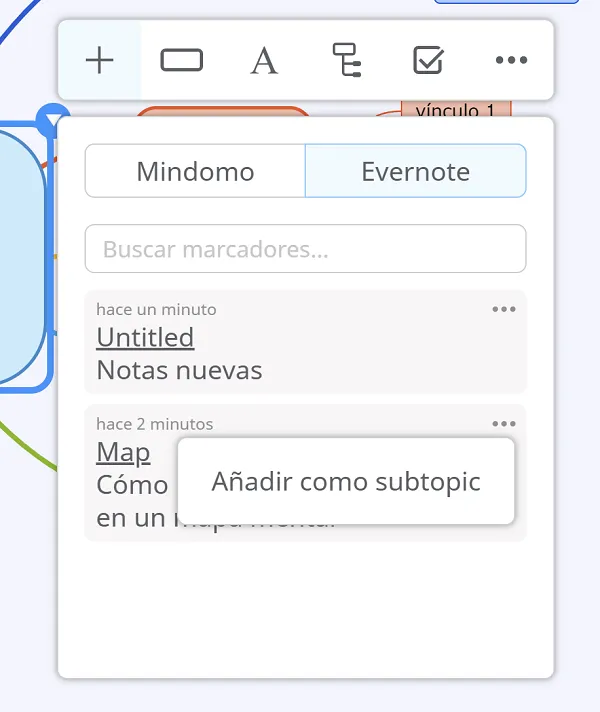
Task: Select the topic shape rectangle icon
Action: point(182,60)
